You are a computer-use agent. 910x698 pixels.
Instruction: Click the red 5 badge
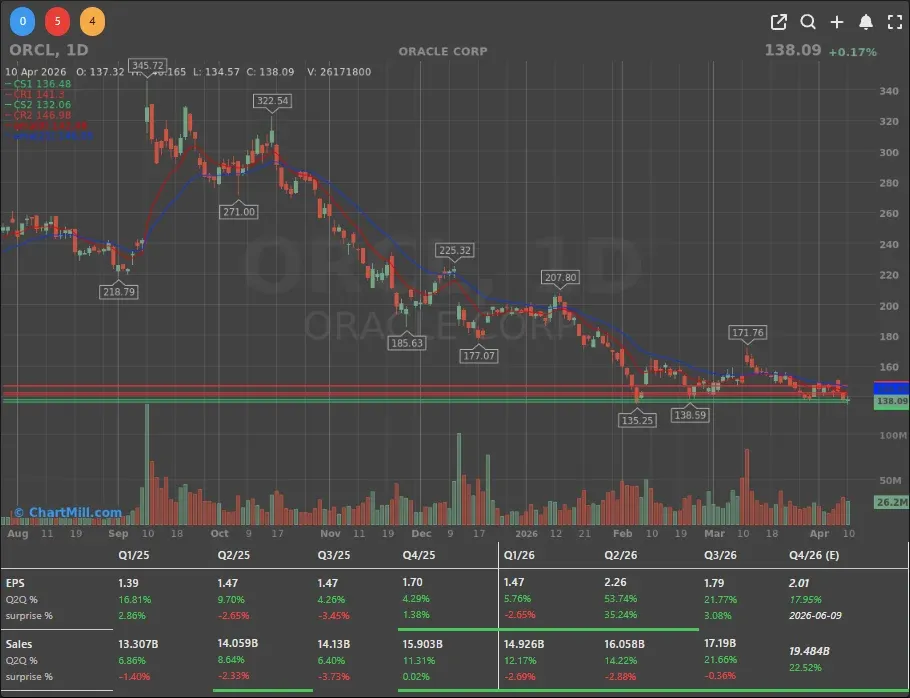pos(57,21)
